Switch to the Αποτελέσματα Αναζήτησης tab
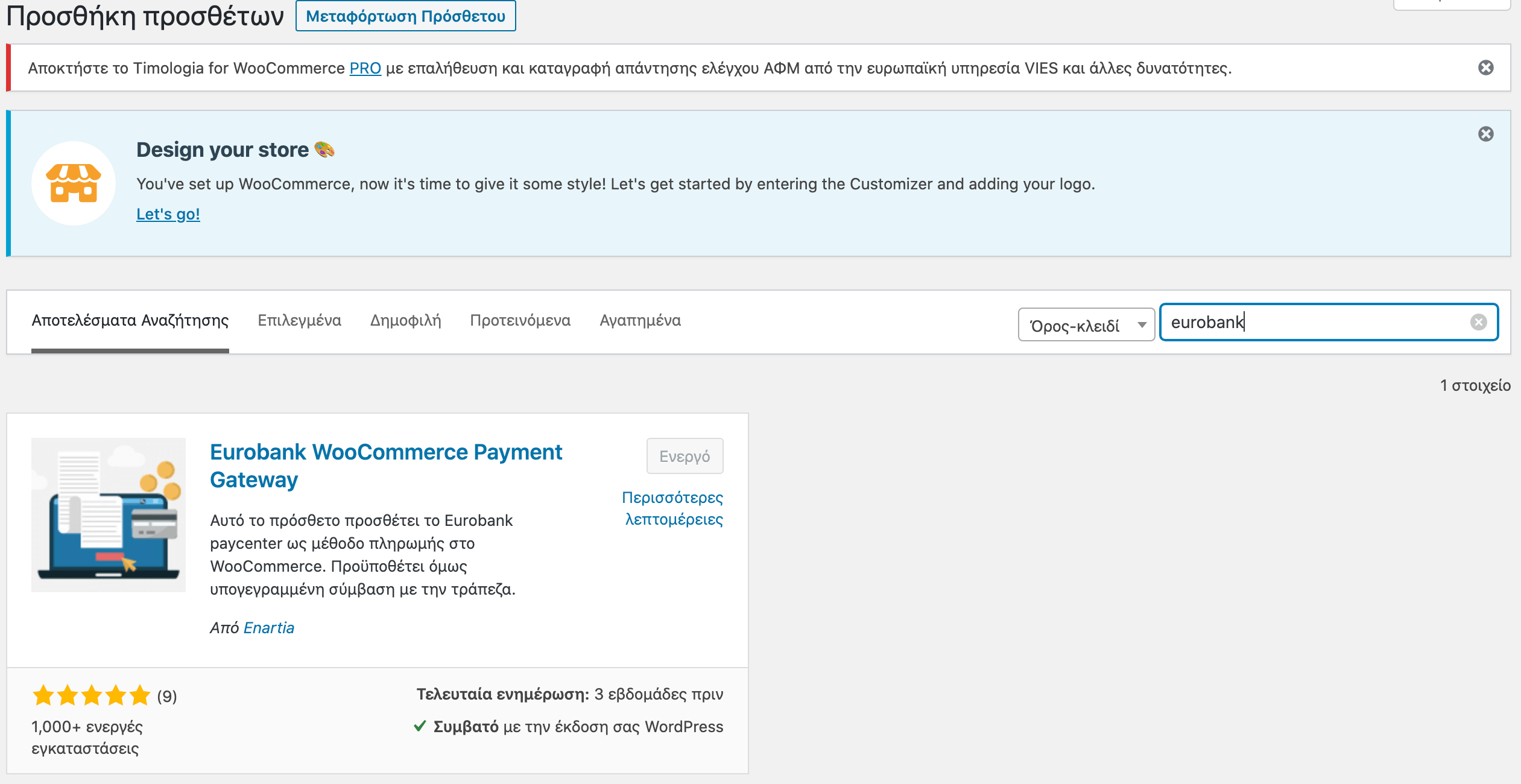1521x784 pixels. tap(130, 320)
